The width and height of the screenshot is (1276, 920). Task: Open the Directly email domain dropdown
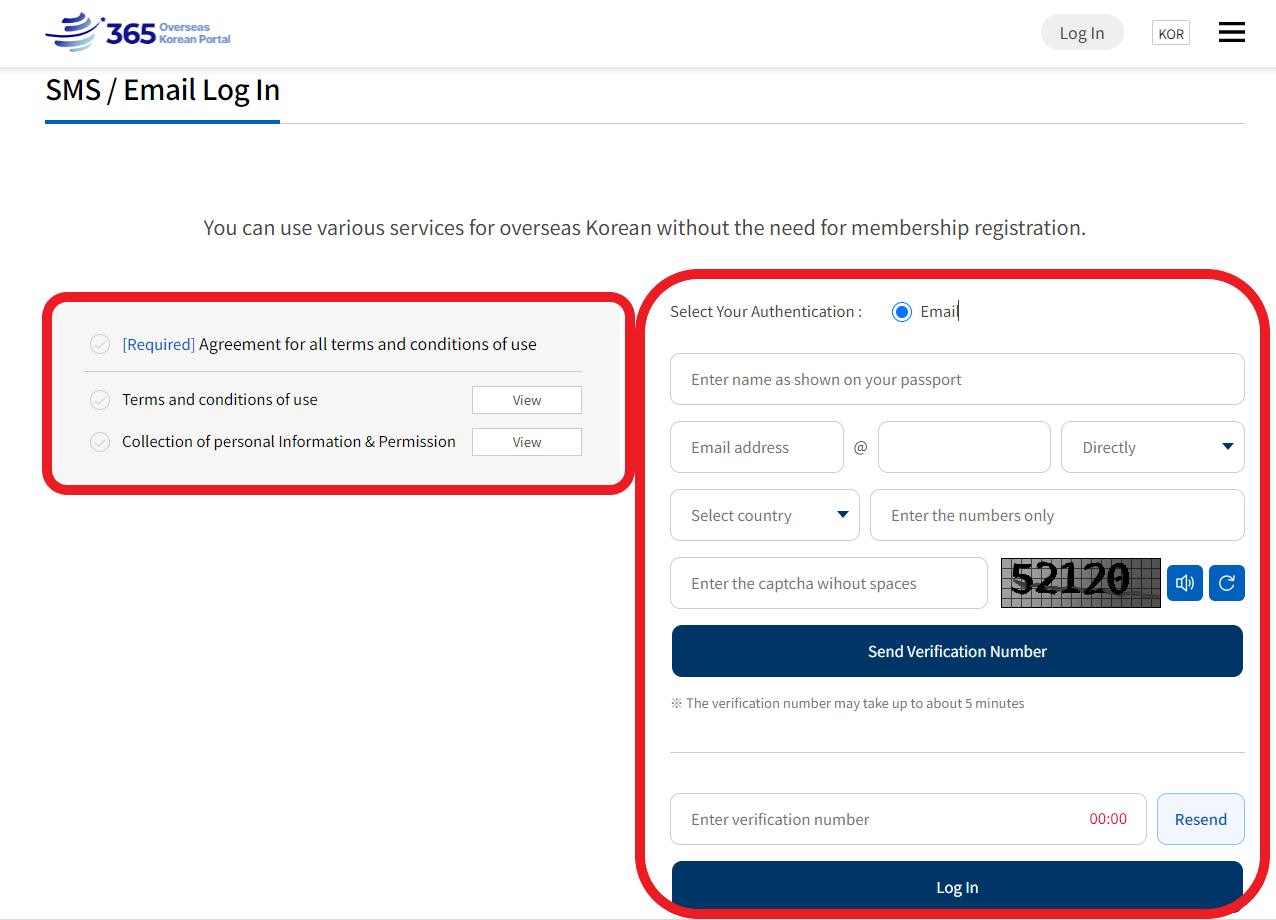pyautogui.click(x=1152, y=447)
